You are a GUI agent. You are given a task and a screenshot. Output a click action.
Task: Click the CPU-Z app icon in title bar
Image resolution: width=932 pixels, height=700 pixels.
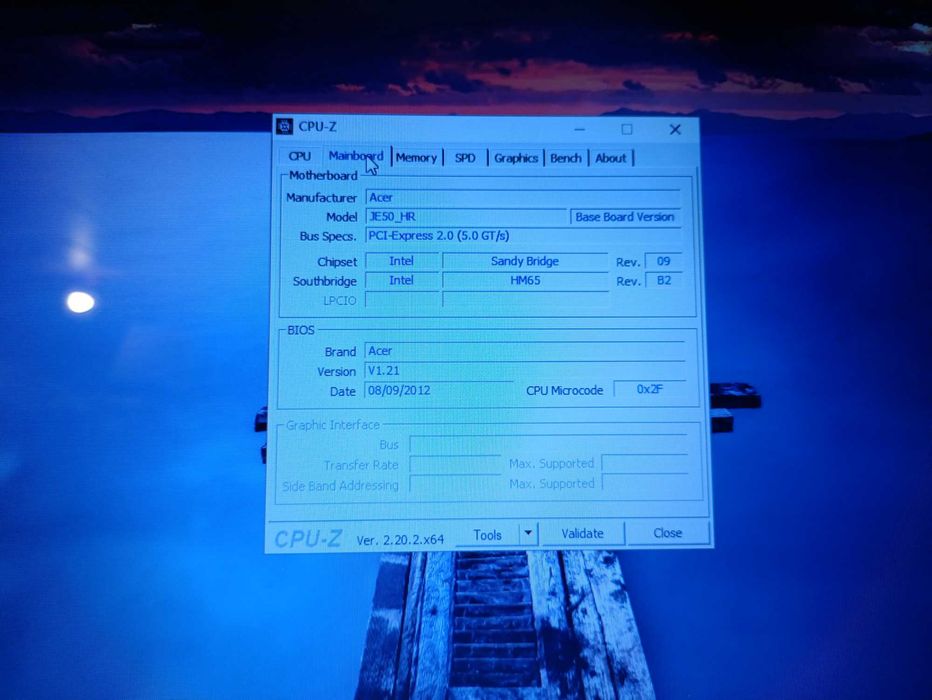coord(285,126)
